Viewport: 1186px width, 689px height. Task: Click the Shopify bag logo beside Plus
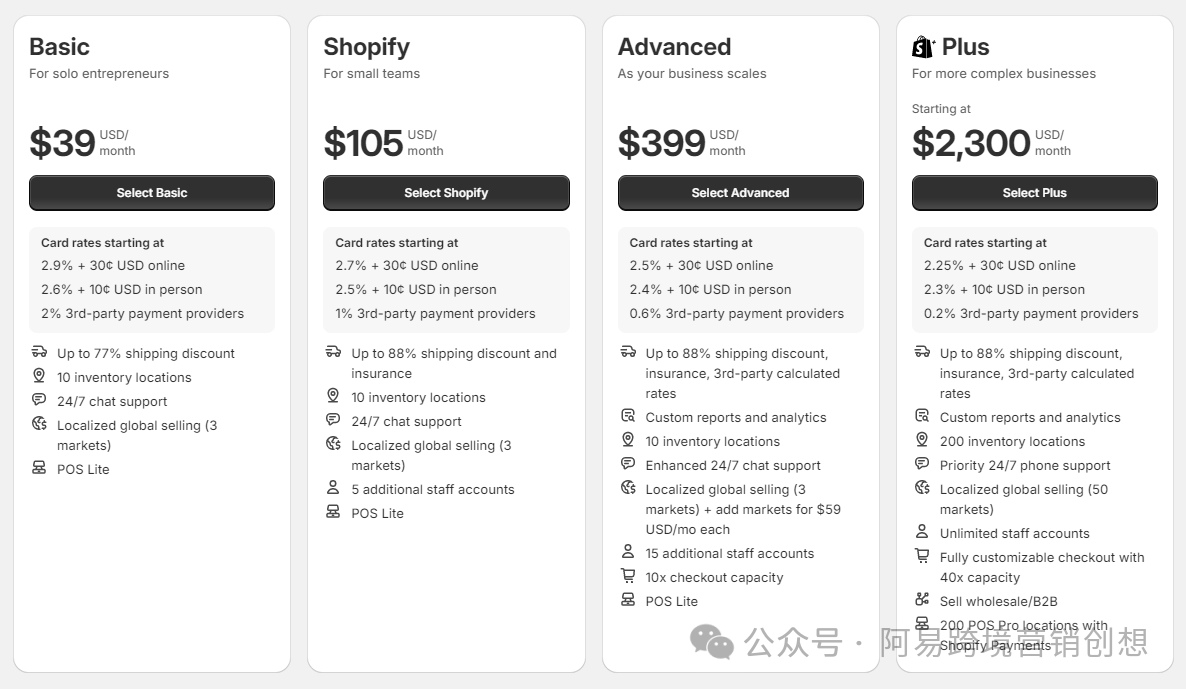tap(923, 47)
